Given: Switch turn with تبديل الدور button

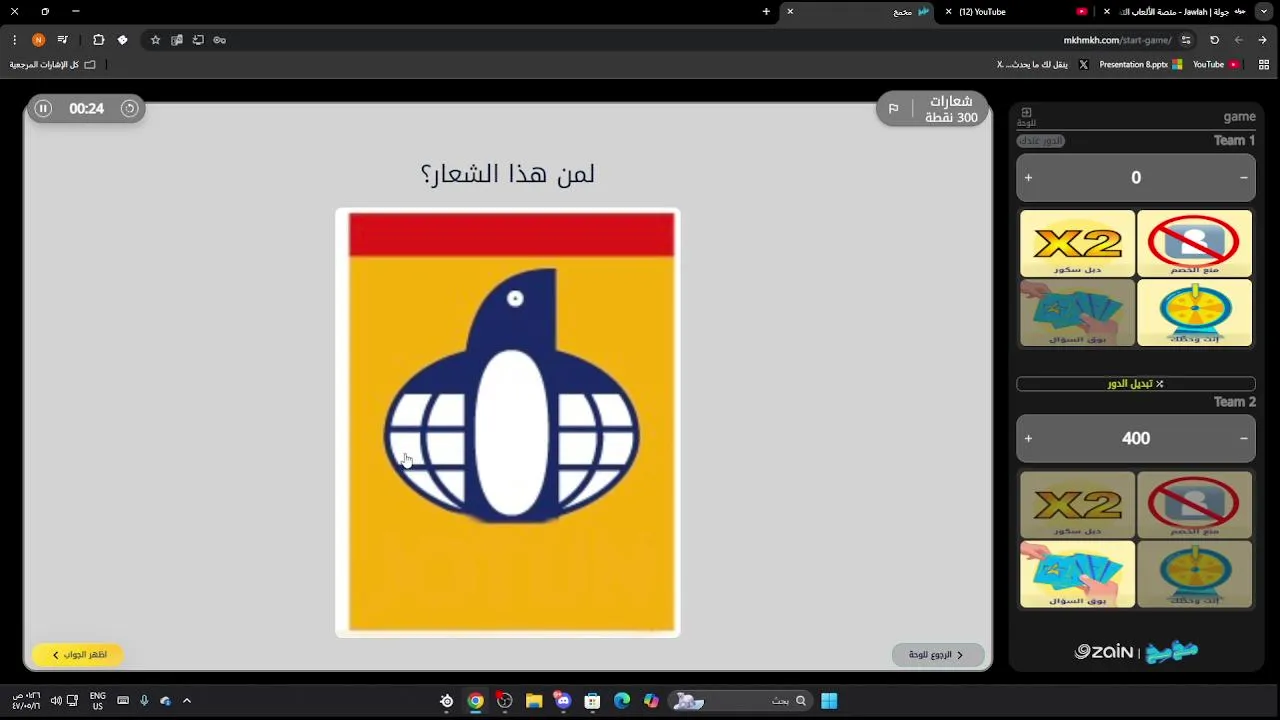Looking at the screenshot, I should [1136, 384].
